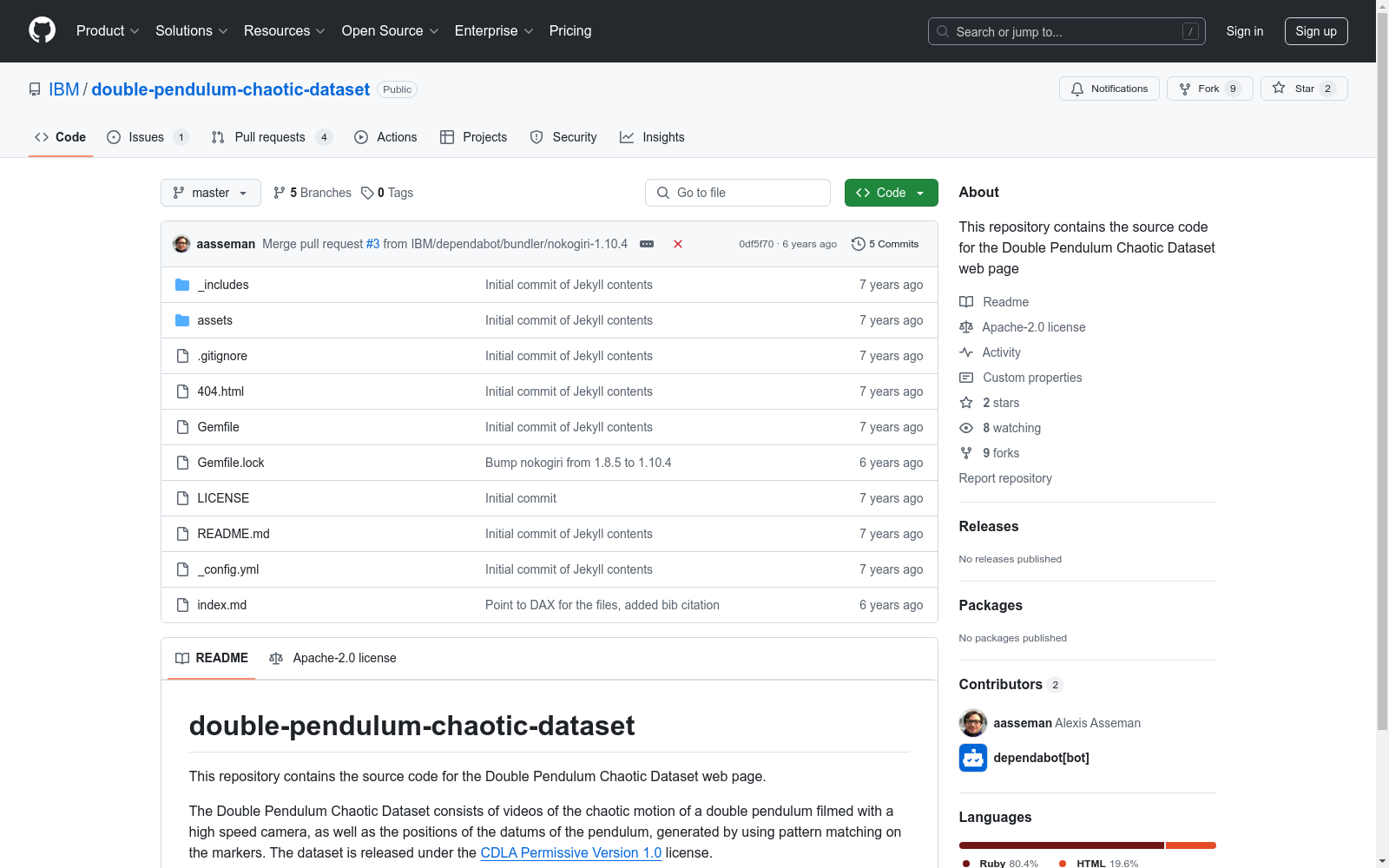1389x868 pixels.
Task: Click the tag icon next to 0 Tags
Action: tap(367, 193)
